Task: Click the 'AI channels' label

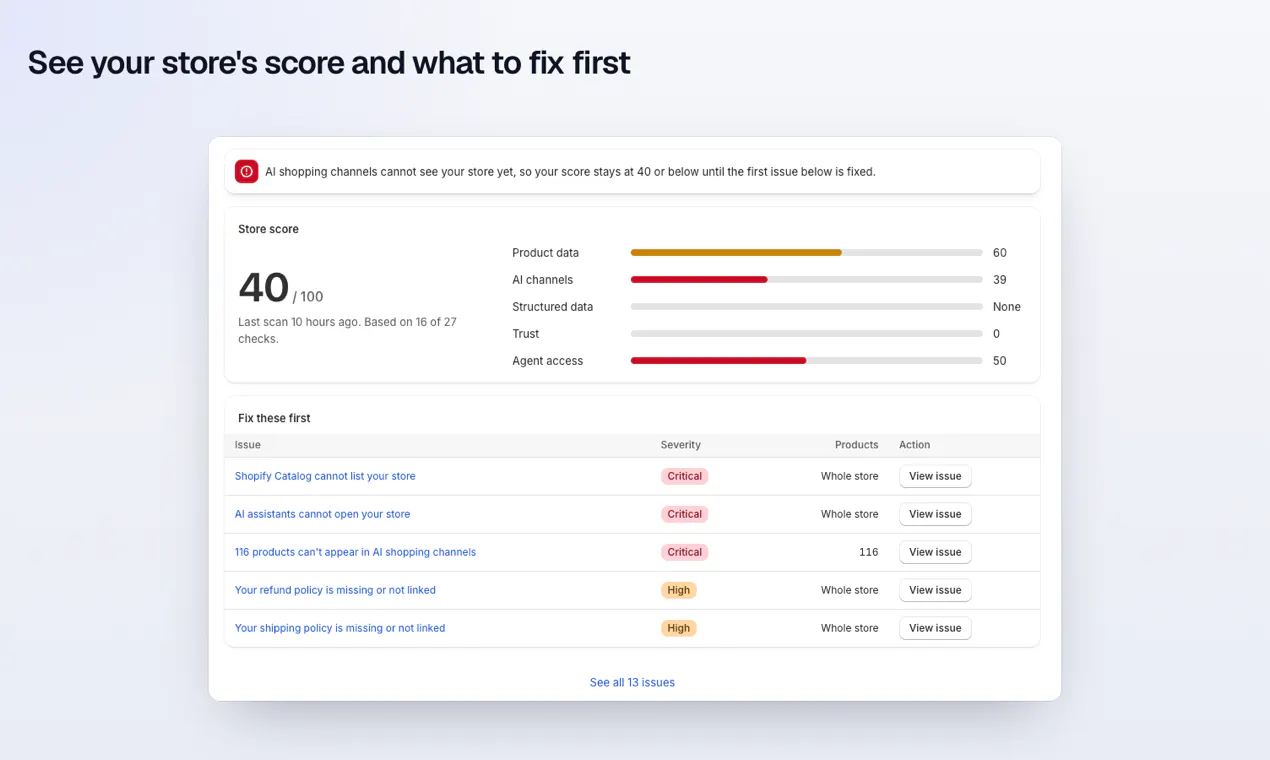Action: point(542,280)
